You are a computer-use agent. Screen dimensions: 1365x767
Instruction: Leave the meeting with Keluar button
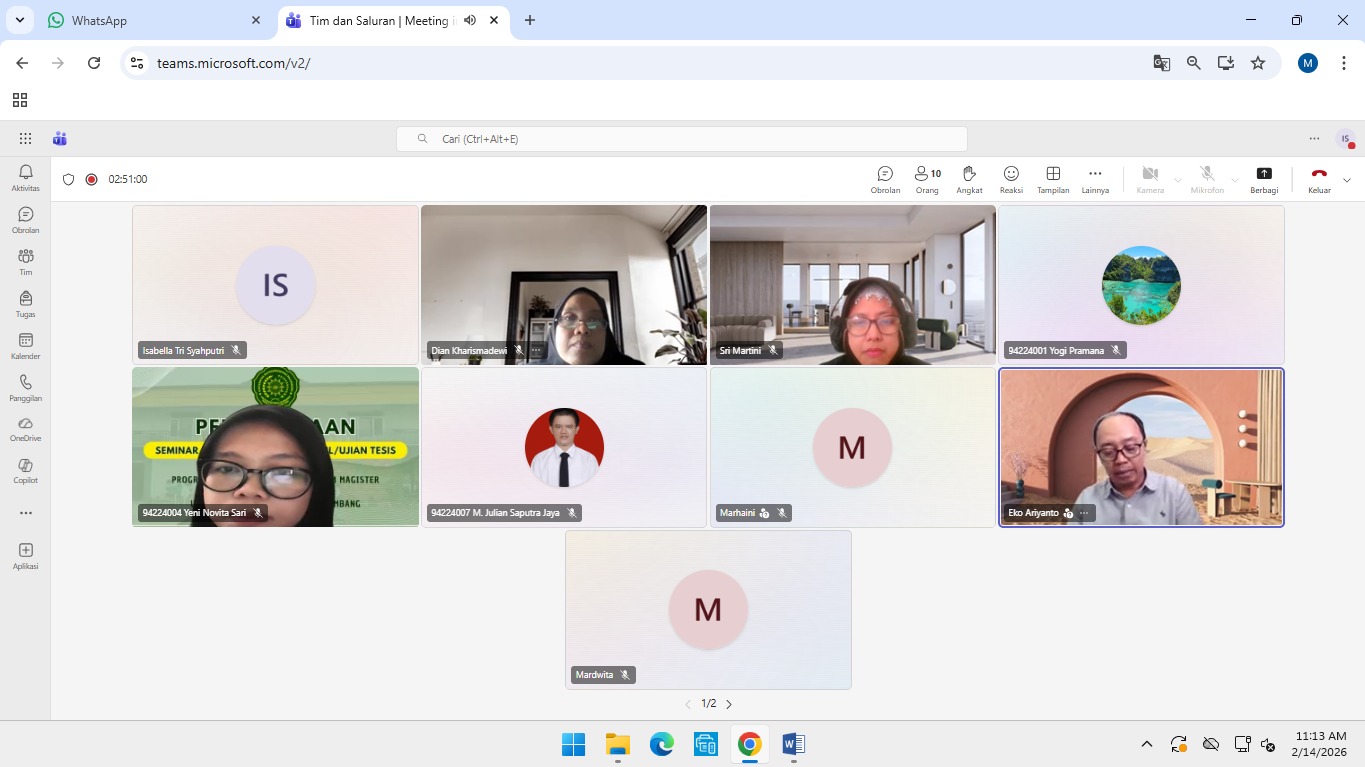[1319, 179]
